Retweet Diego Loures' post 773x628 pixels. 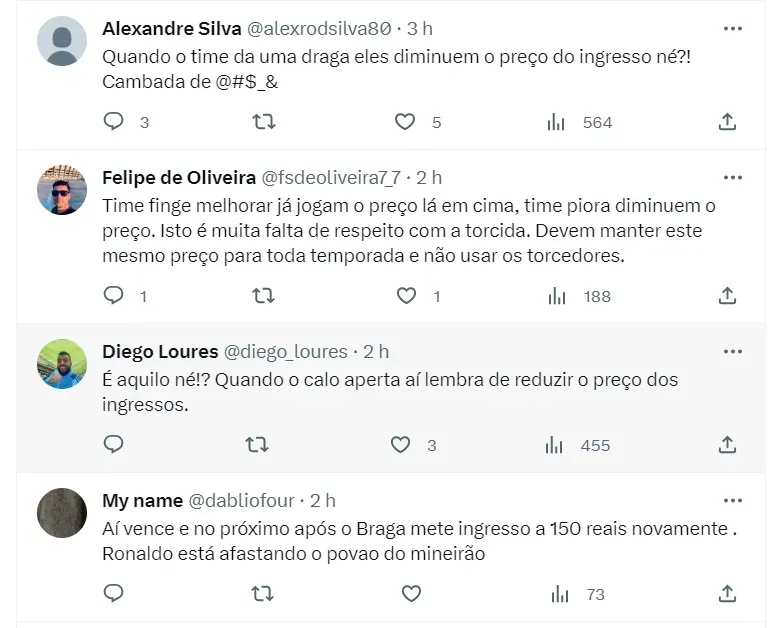pyautogui.click(x=257, y=444)
